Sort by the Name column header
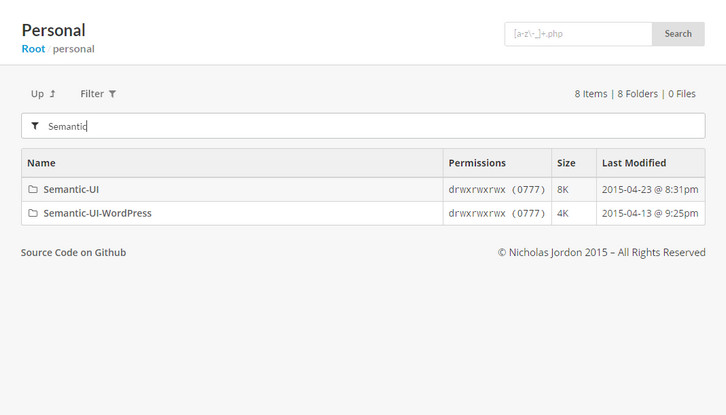This screenshot has height=415, width=726. click(41, 163)
